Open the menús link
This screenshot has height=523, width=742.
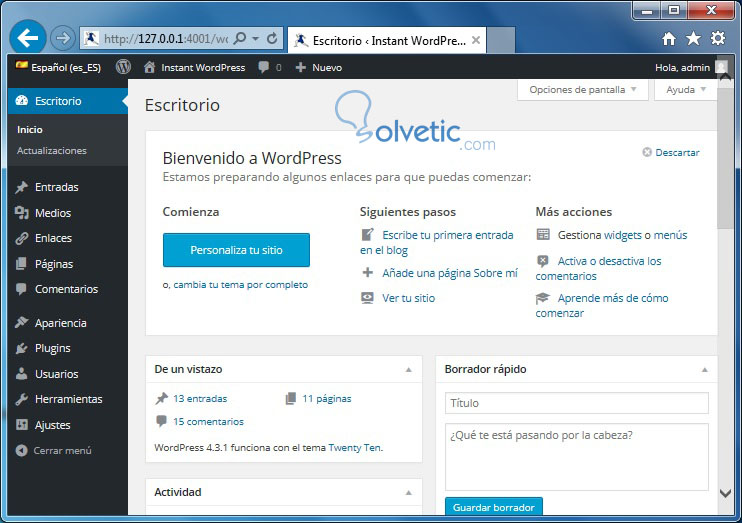(670, 235)
